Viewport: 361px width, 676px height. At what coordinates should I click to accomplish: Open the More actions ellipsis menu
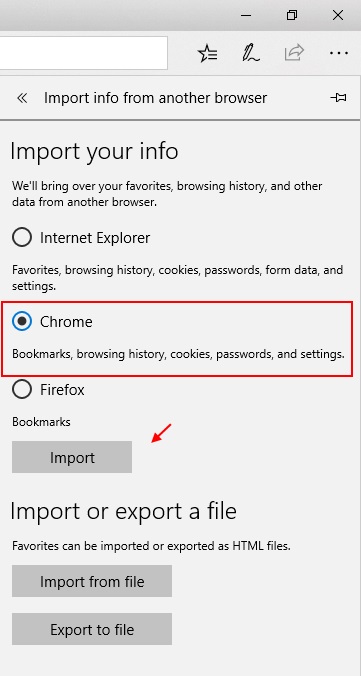[x=339, y=53]
